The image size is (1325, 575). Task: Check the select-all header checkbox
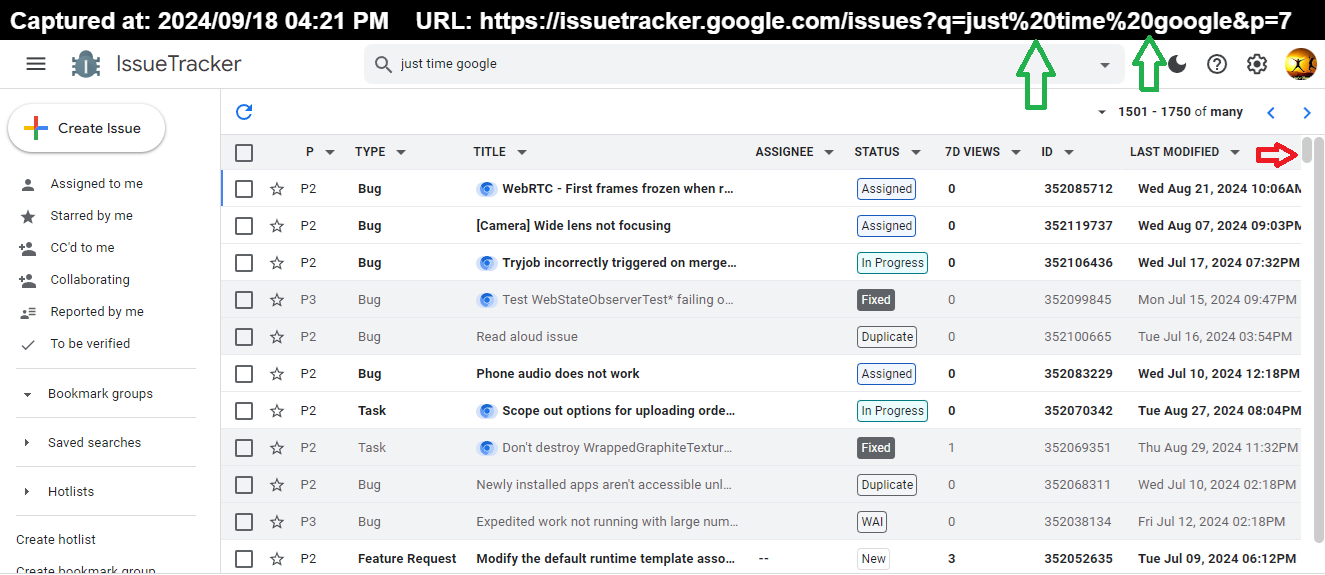click(244, 153)
